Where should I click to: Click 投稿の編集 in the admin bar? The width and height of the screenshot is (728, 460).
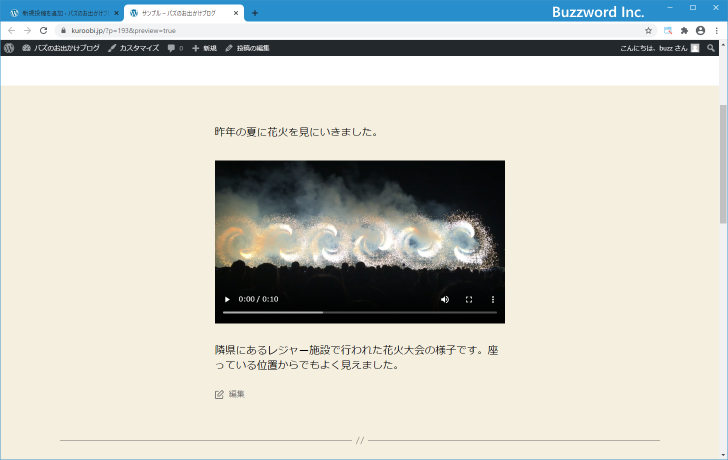tap(247, 48)
